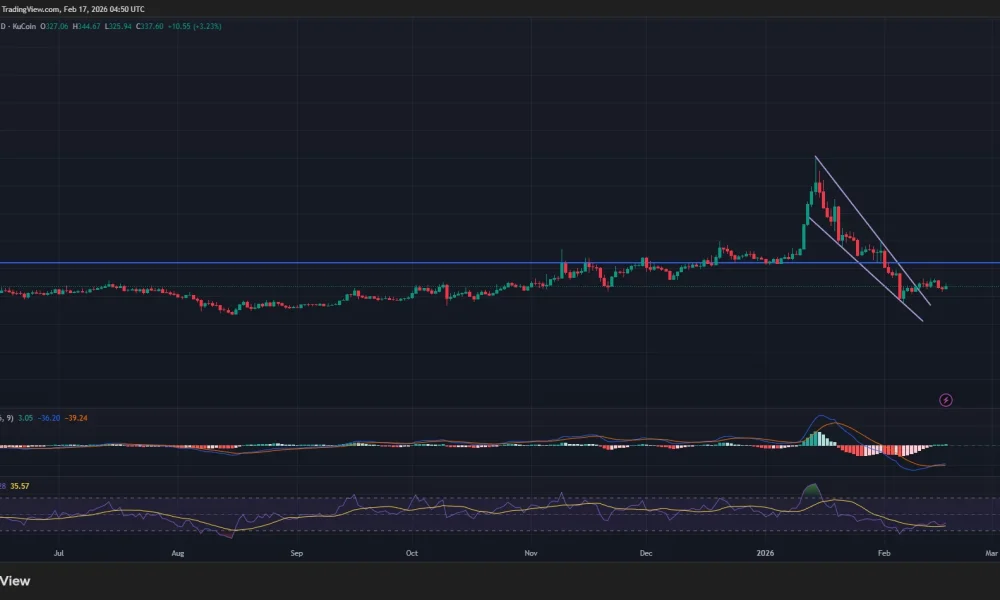Select the 2026 marker on the time axis
This screenshot has height=600, width=1000.
(767, 552)
